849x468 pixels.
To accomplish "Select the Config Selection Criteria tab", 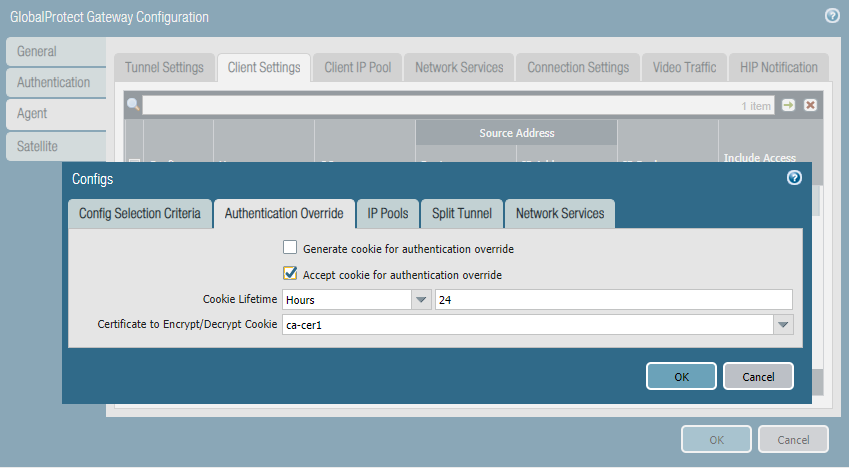I will pyautogui.click(x=140, y=213).
